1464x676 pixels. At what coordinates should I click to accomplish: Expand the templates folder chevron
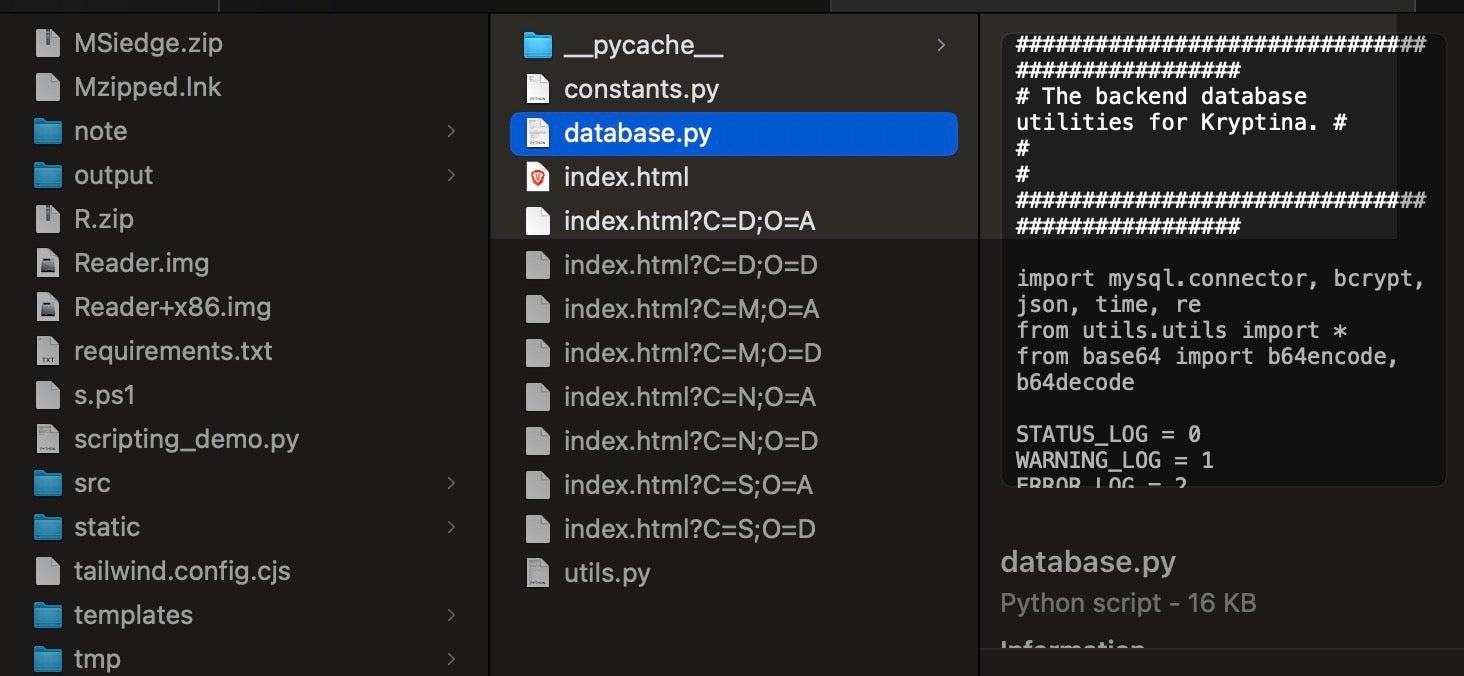(451, 615)
